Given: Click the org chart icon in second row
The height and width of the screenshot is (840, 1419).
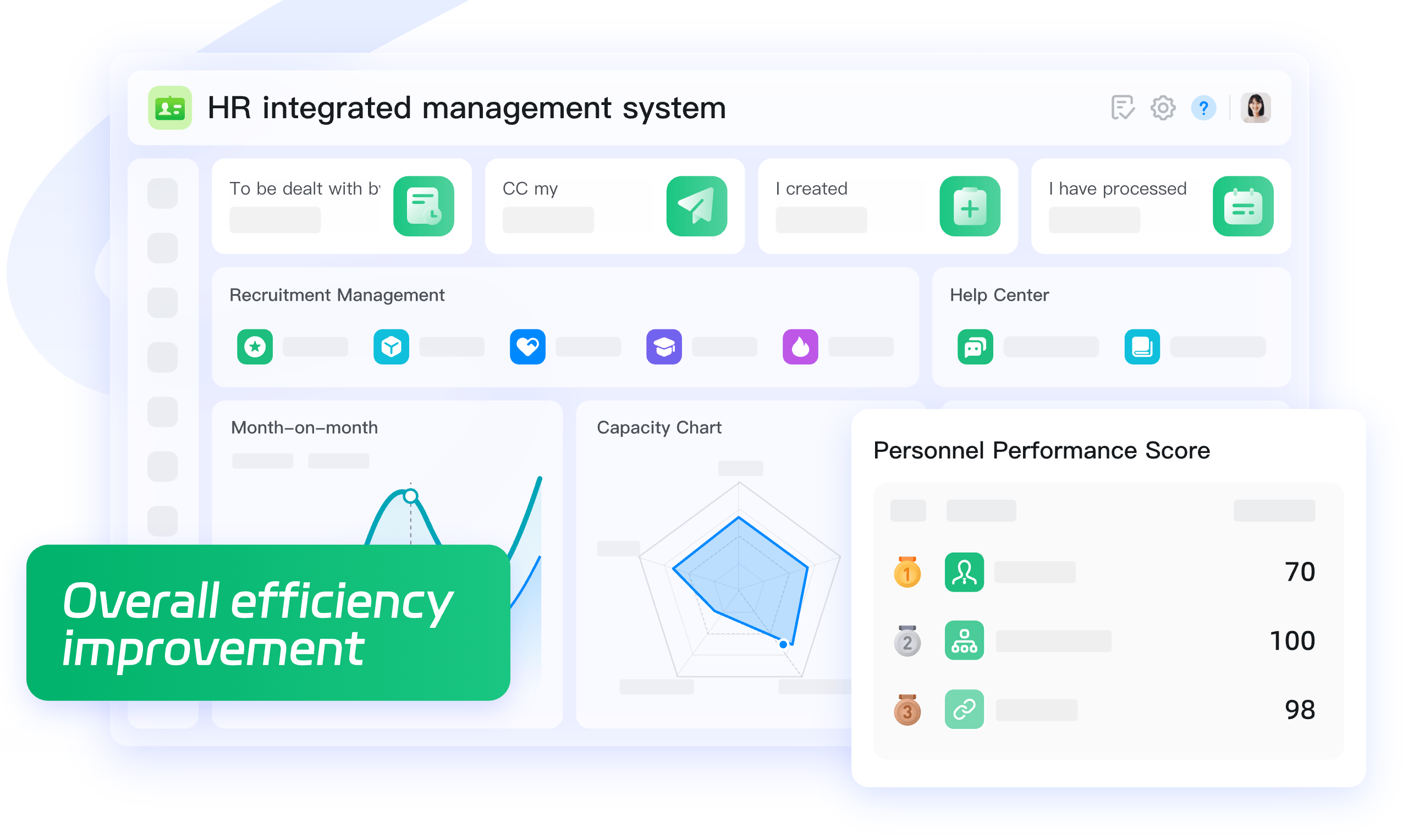Looking at the screenshot, I should coord(964,641).
